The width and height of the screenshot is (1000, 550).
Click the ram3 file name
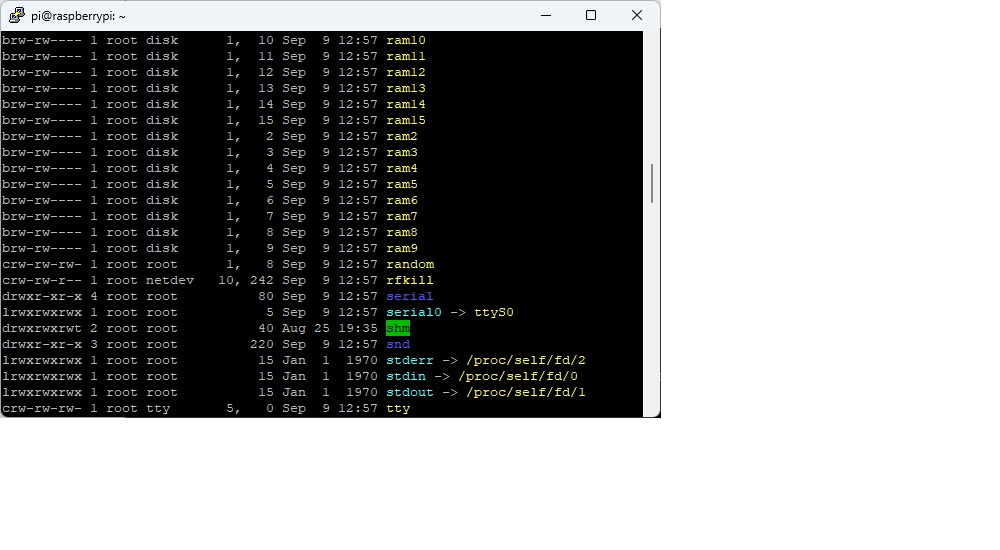402,152
